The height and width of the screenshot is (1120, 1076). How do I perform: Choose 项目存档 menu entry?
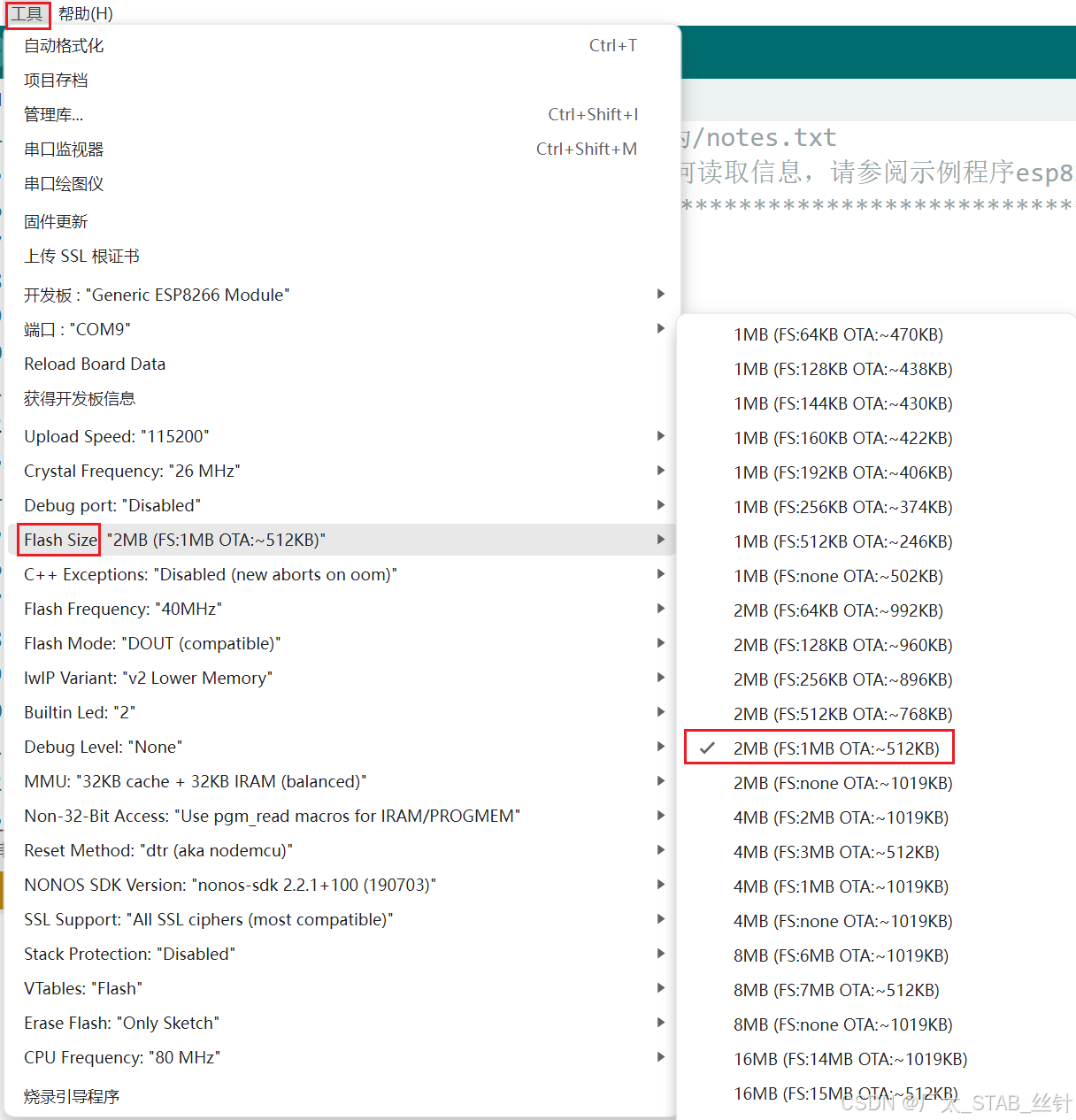coord(342,80)
